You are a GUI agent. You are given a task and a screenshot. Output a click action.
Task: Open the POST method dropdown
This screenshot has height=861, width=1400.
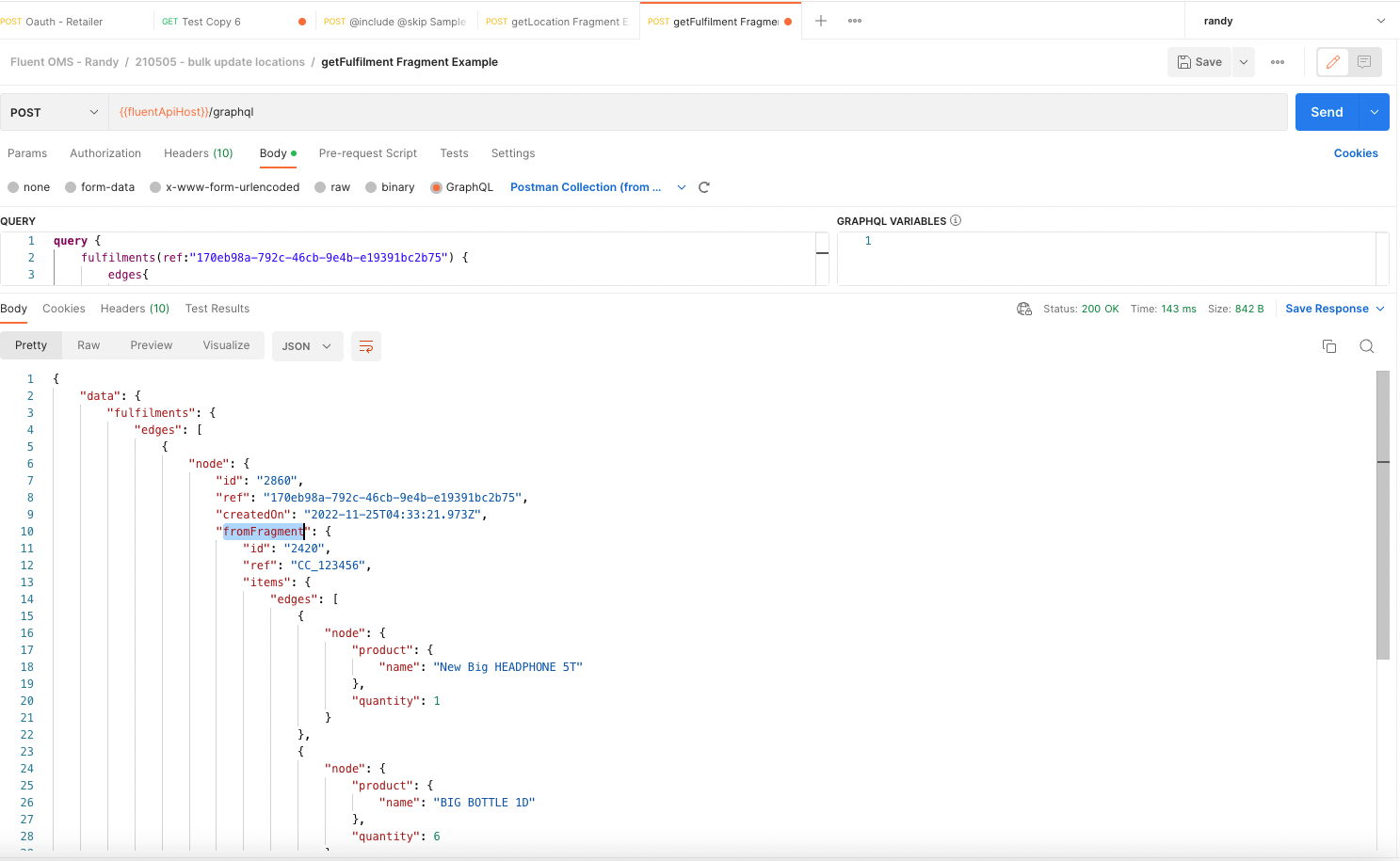tap(54, 112)
